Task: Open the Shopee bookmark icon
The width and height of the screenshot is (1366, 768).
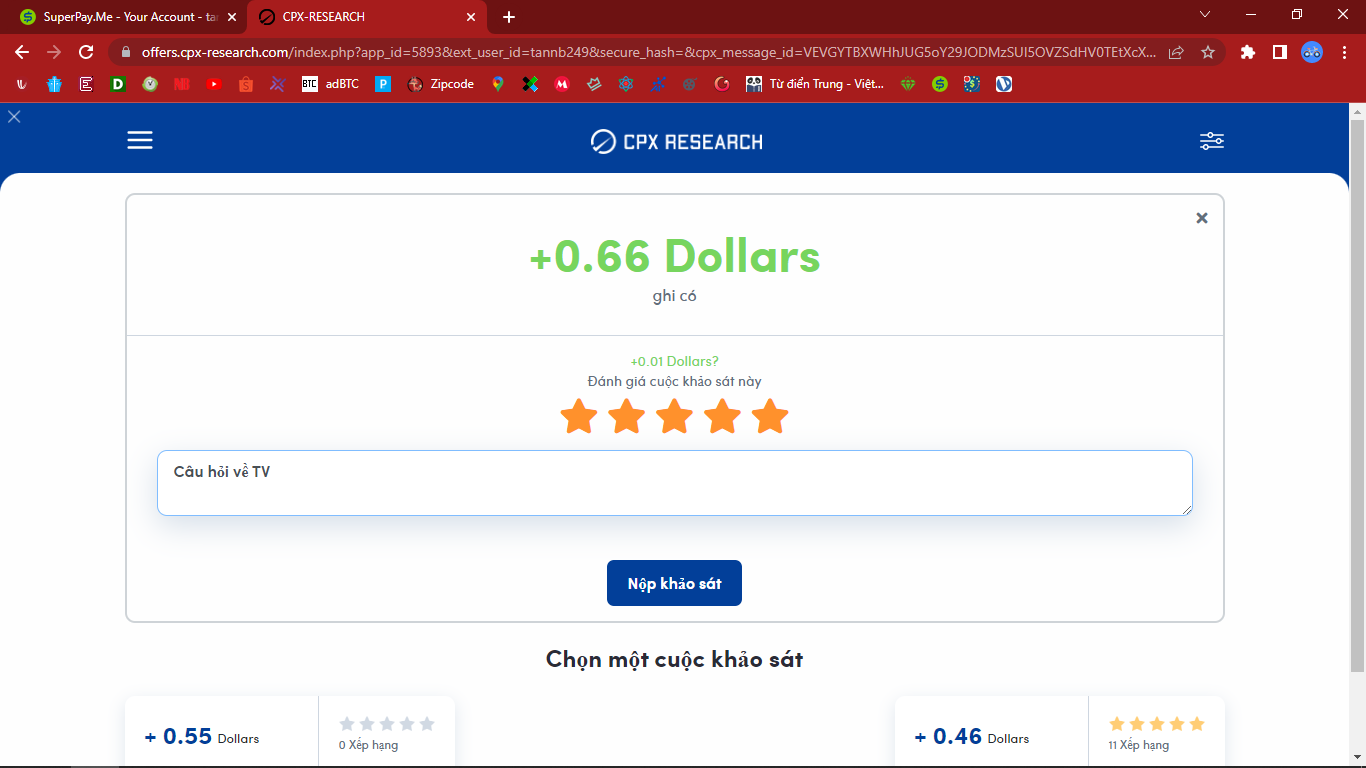Action: (246, 84)
